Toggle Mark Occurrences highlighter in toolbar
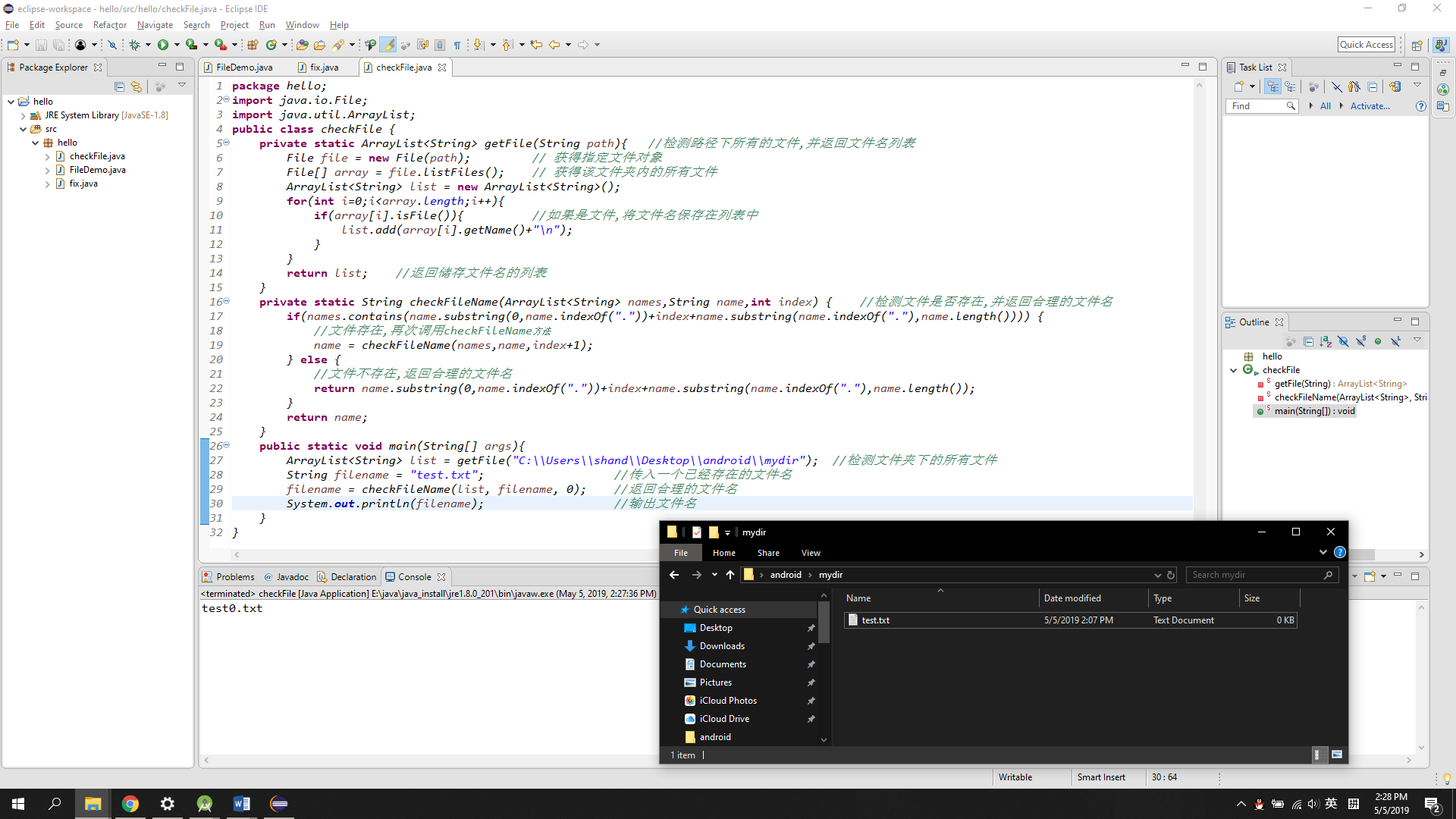This screenshot has height=819, width=1456. 388,45
